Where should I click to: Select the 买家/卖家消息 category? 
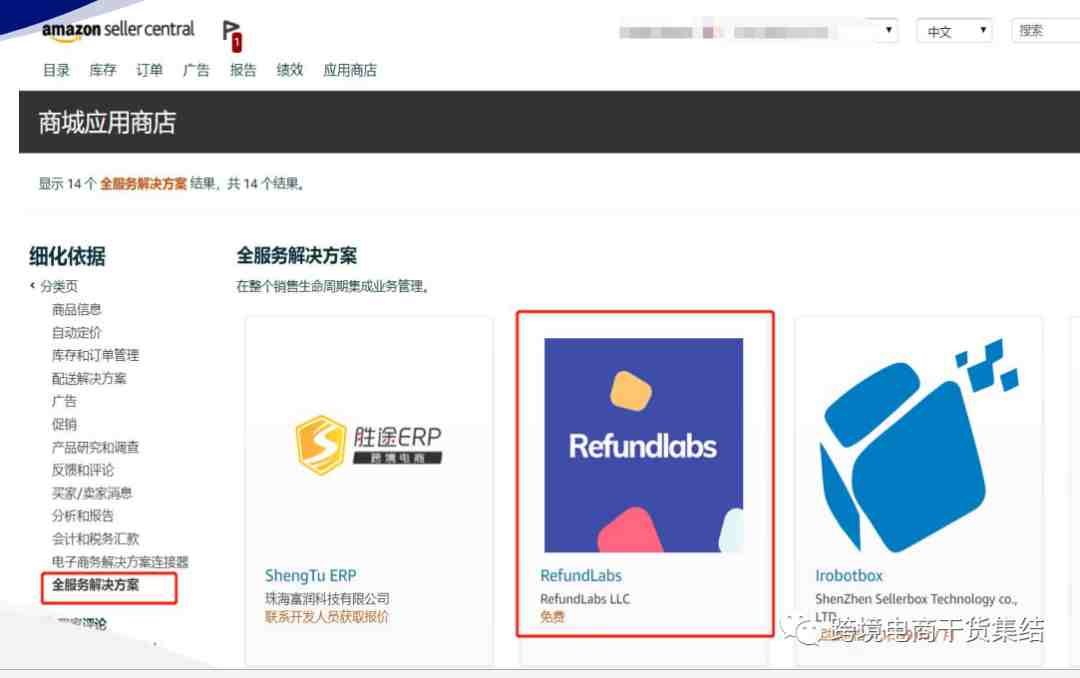[92, 493]
